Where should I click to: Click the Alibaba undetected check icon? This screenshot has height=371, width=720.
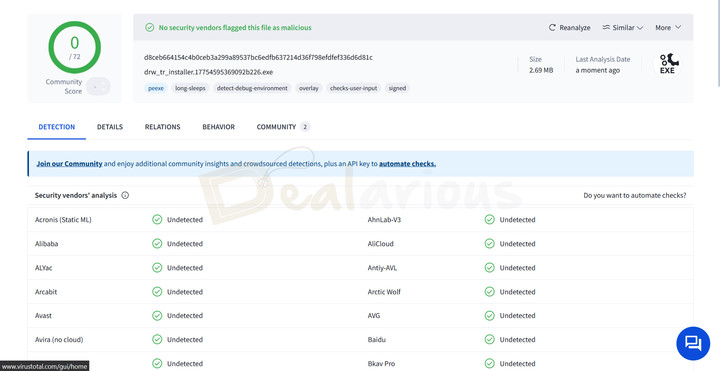click(157, 243)
